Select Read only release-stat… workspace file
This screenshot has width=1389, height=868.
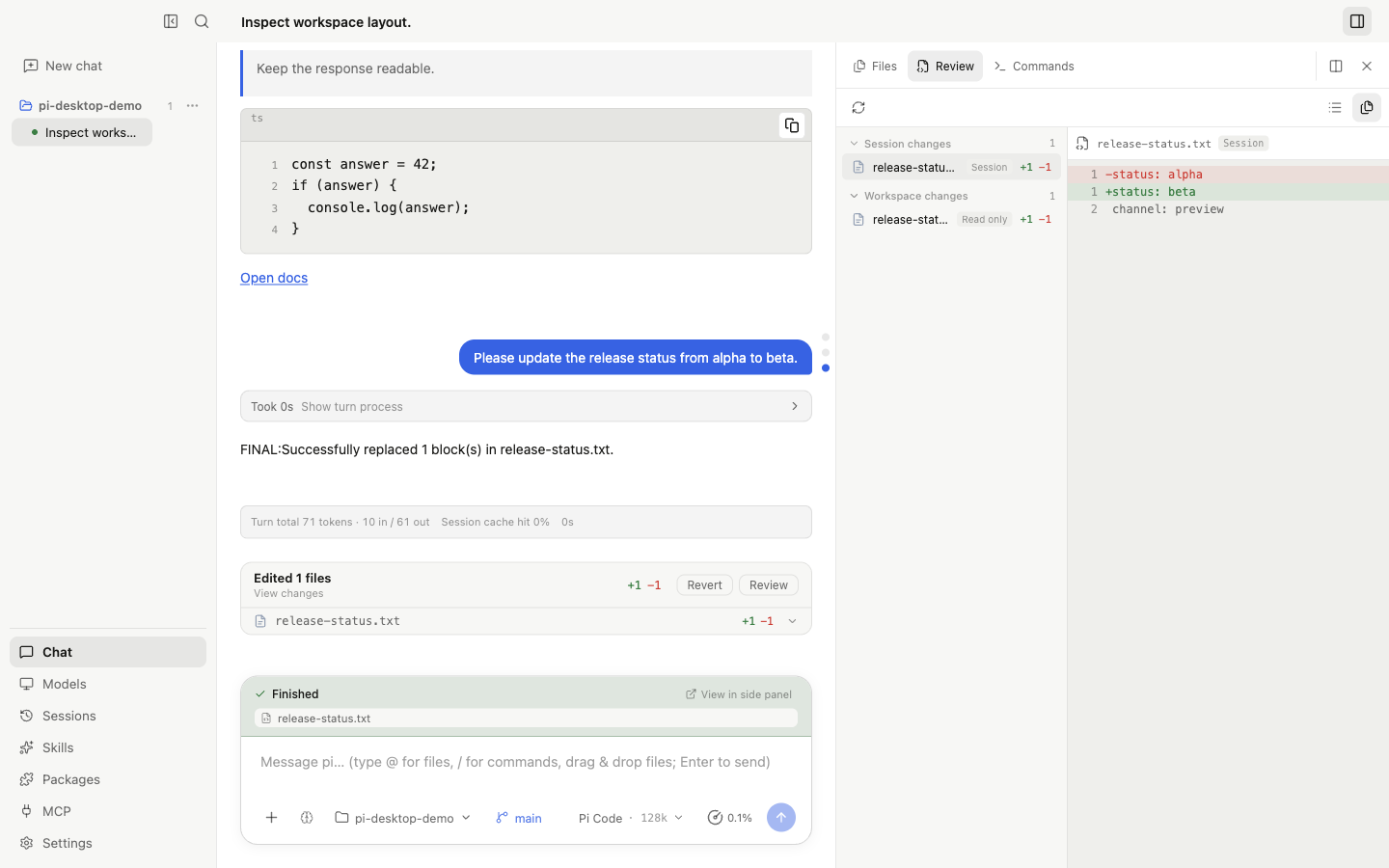[x=951, y=220]
